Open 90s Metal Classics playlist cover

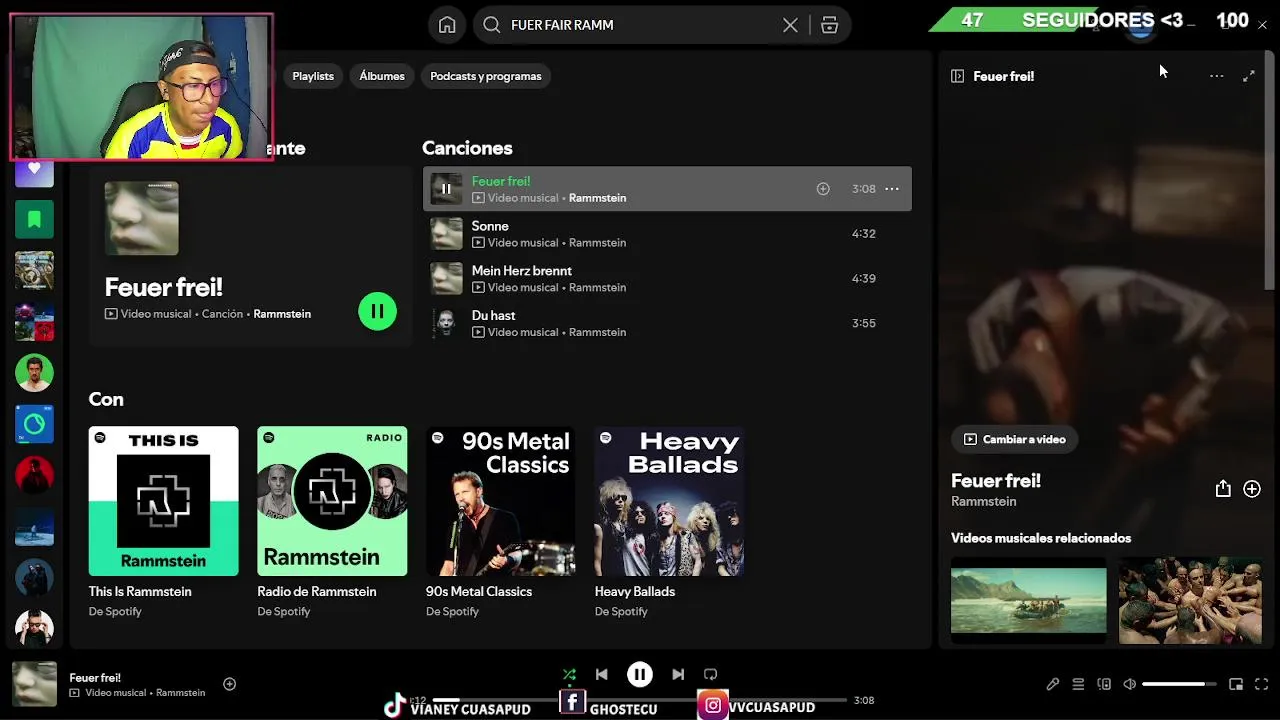501,501
